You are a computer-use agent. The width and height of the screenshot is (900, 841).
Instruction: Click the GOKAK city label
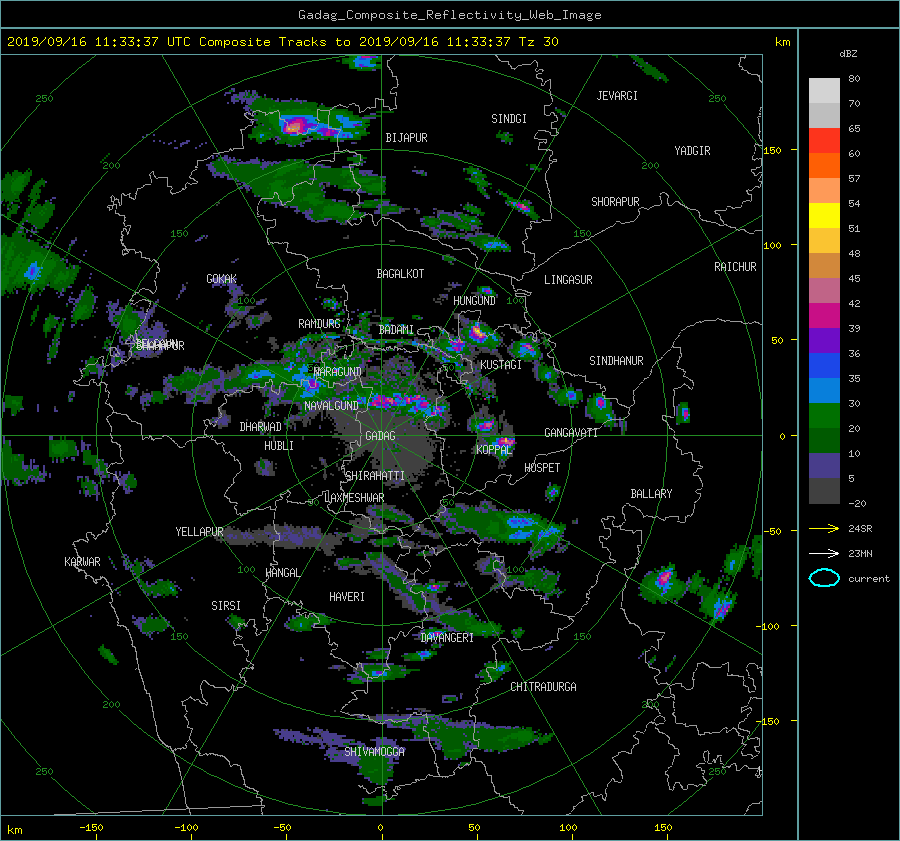tap(222, 279)
